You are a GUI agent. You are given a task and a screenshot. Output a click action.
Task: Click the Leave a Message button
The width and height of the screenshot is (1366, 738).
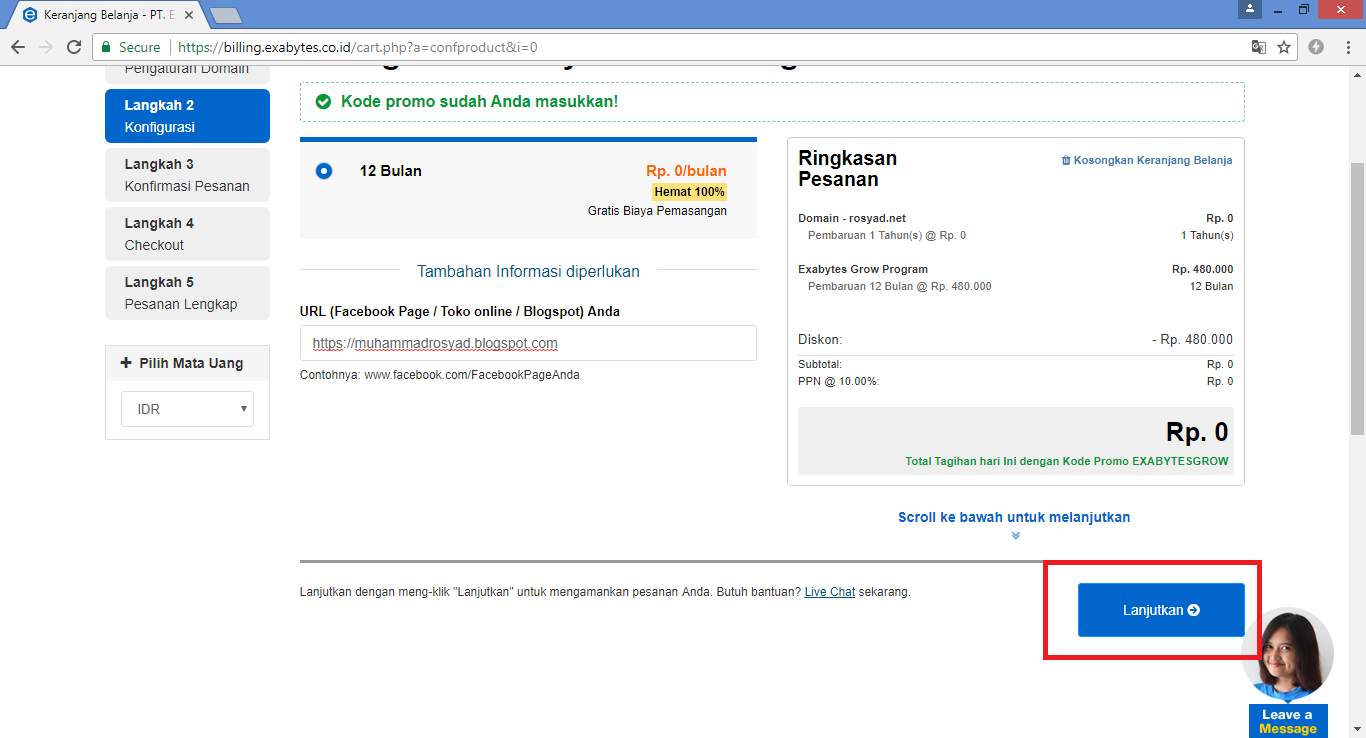(1288, 721)
